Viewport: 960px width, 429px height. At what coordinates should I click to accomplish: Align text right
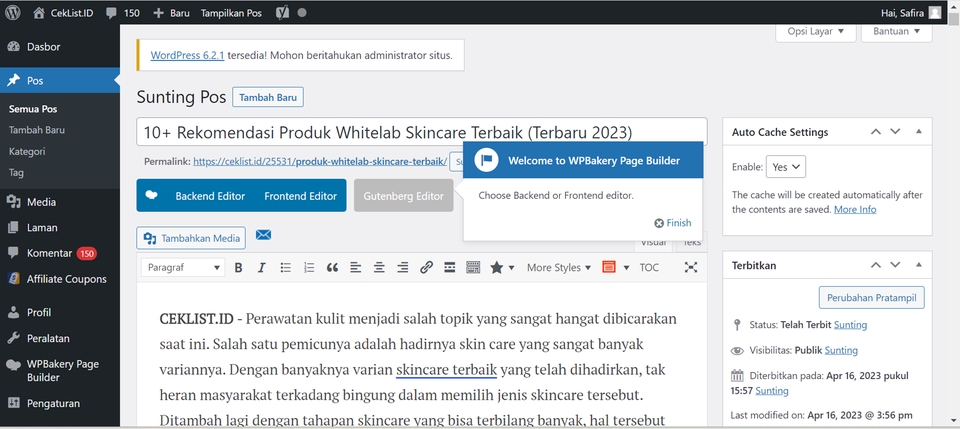coord(403,267)
